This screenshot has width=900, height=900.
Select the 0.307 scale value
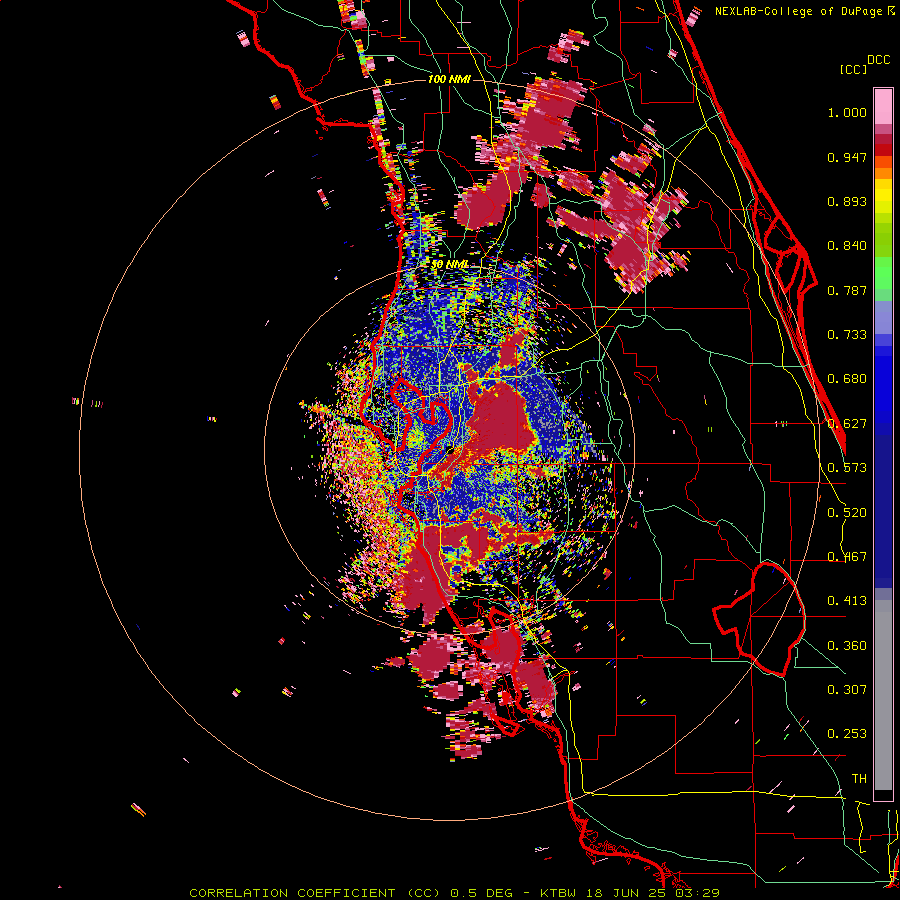847,690
